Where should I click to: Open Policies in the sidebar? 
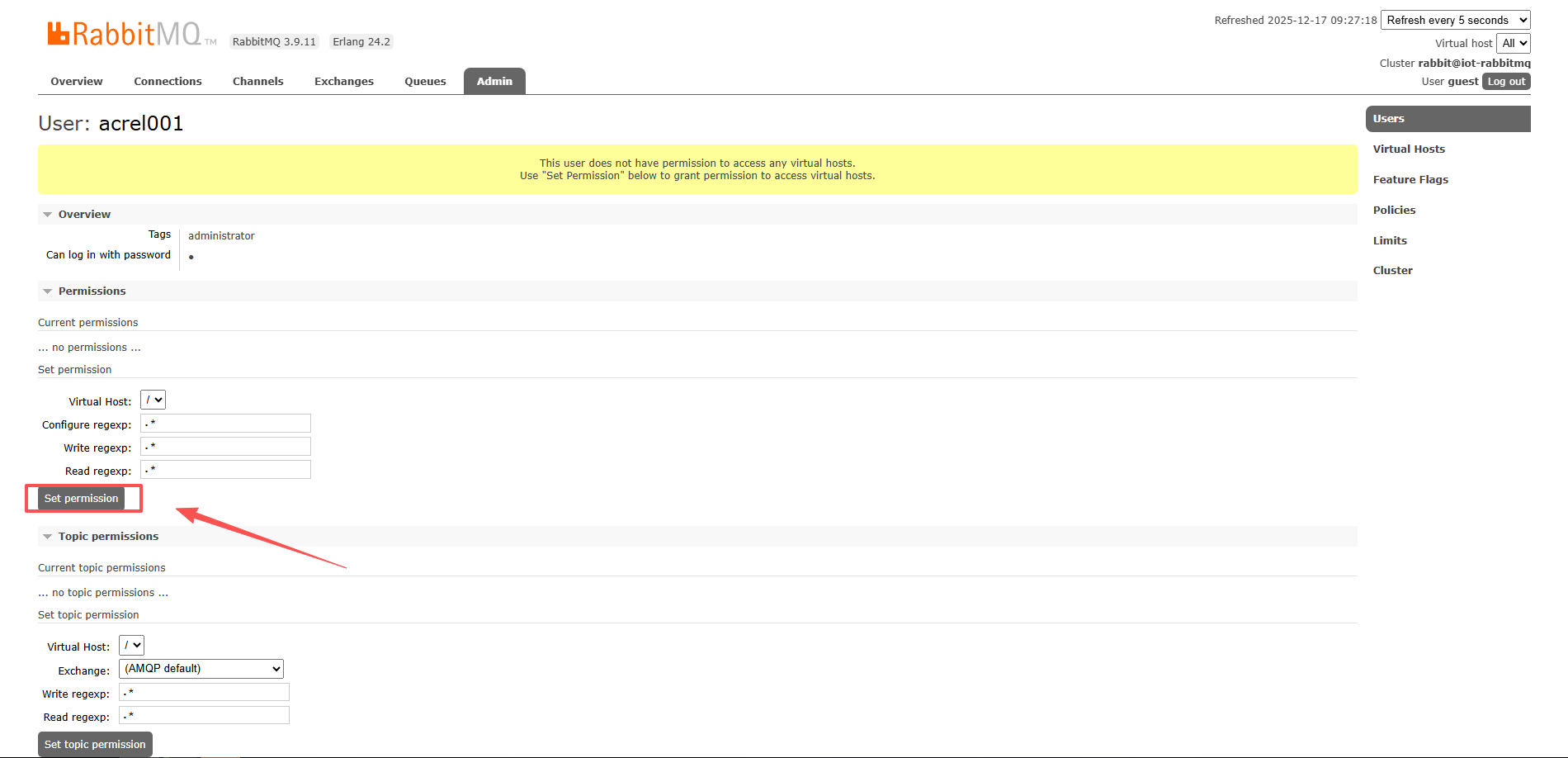1394,211
